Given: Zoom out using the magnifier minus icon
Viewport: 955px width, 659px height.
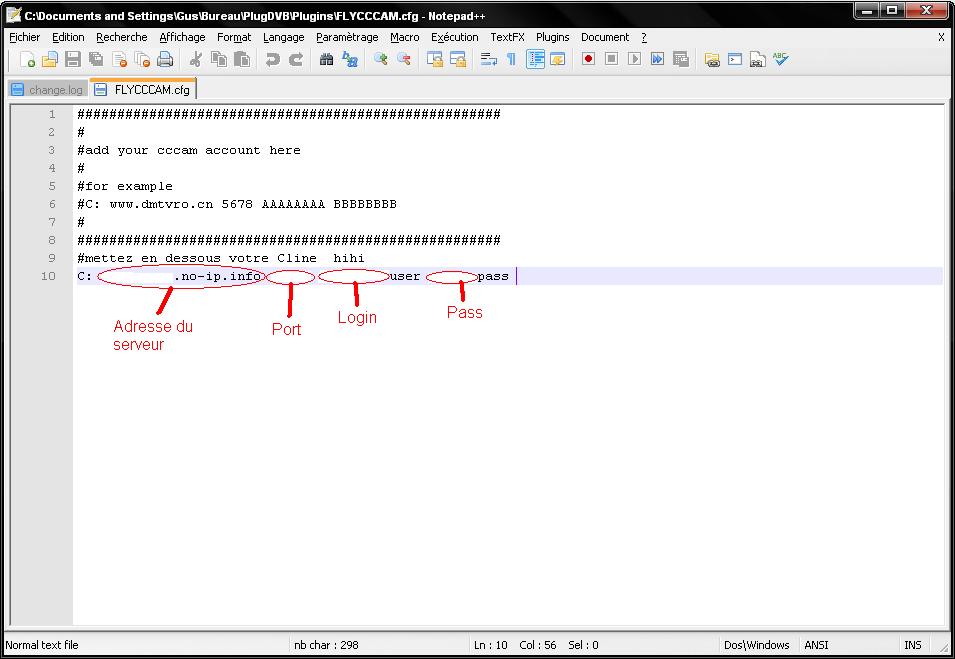Looking at the screenshot, I should click(x=404, y=59).
